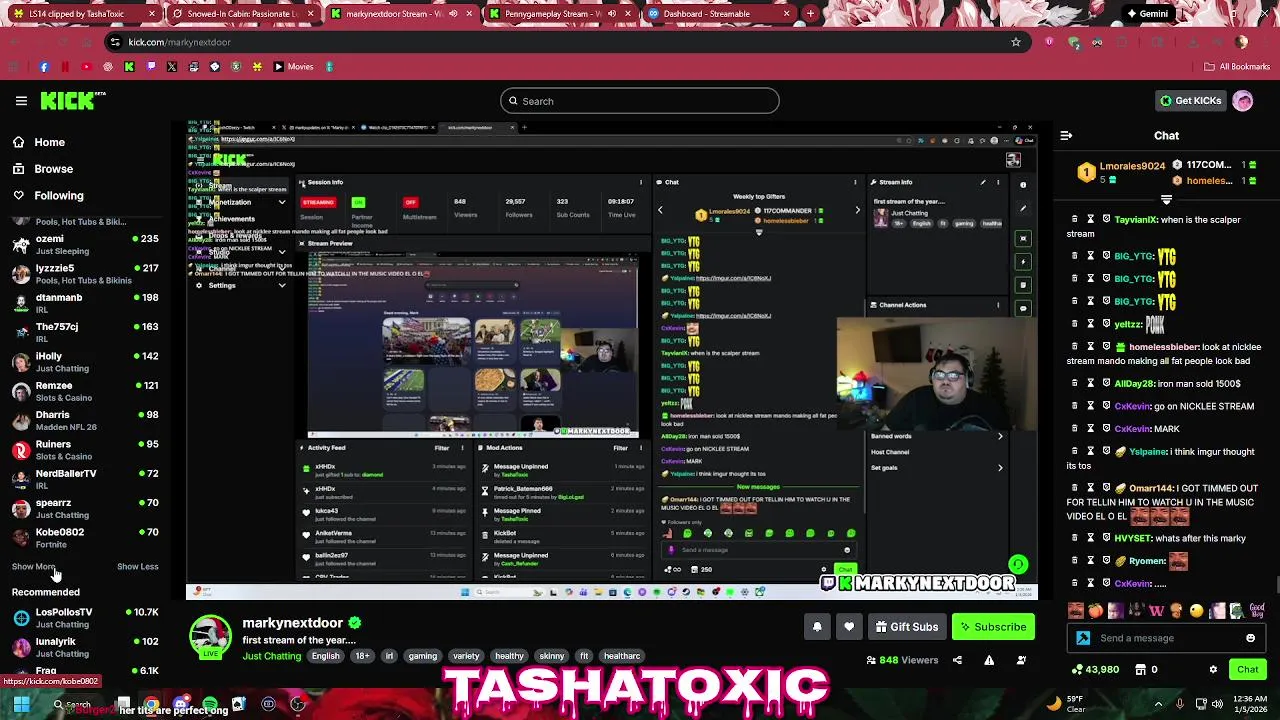
Task: Open chat settings gear icon
Action: [1213, 669]
